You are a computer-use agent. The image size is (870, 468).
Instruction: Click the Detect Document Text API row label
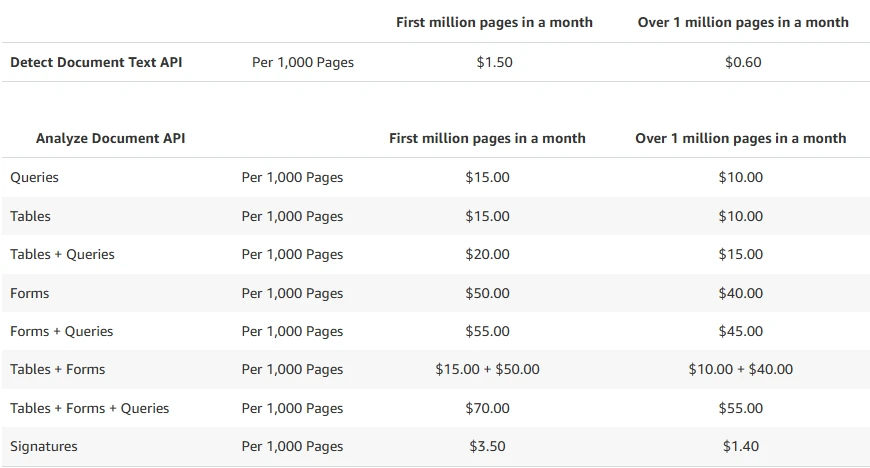point(96,62)
